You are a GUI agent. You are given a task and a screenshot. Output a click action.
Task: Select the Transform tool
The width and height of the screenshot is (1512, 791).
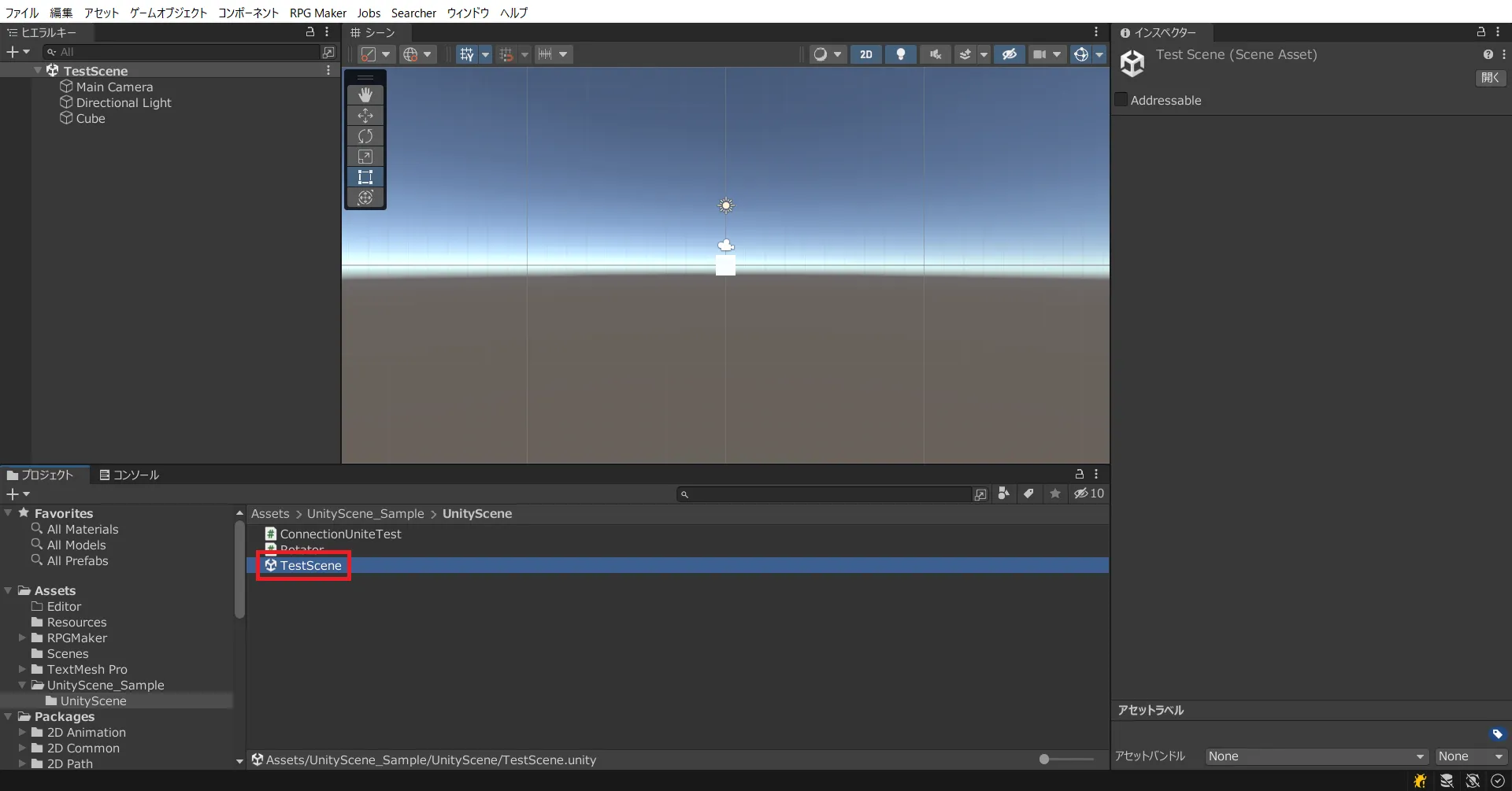point(365,198)
